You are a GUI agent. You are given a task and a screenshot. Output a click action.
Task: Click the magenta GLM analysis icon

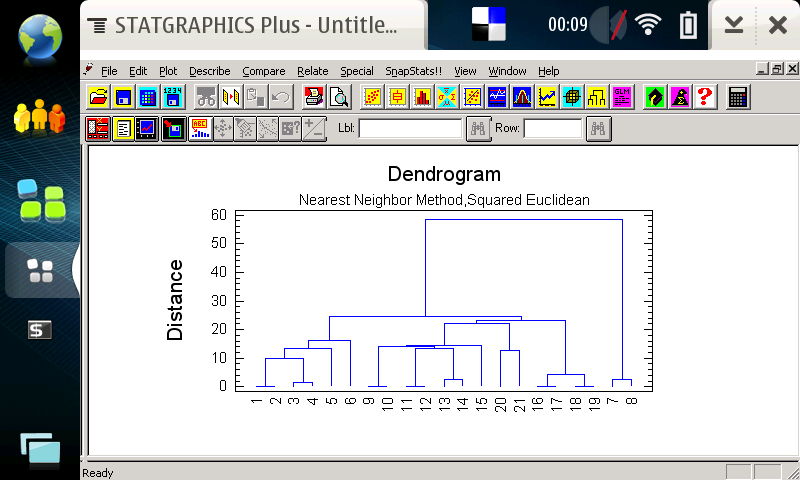[x=622, y=97]
